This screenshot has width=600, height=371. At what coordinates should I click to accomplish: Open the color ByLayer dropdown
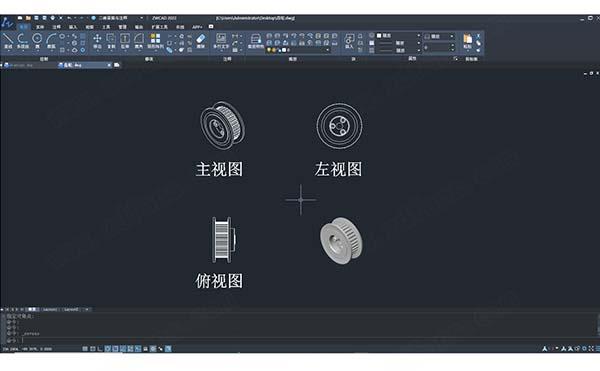pyautogui.click(x=398, y=36)
